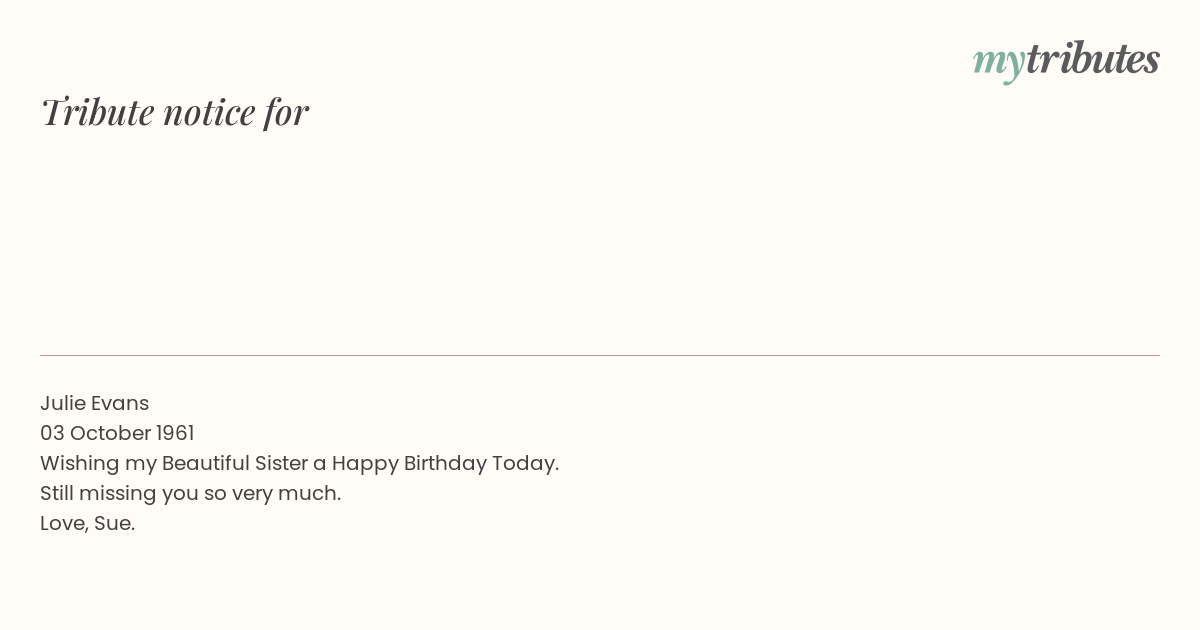Click the year '1961' in the date
This screenshot has width=1200, height=630.
click(175, 433)
